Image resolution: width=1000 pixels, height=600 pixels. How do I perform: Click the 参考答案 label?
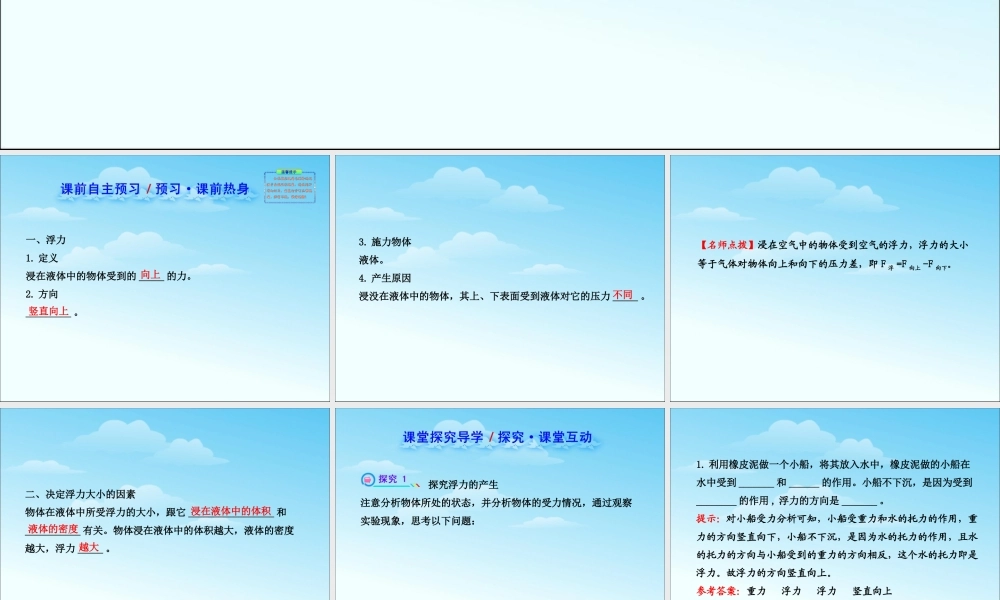click(x=718, y=591)
